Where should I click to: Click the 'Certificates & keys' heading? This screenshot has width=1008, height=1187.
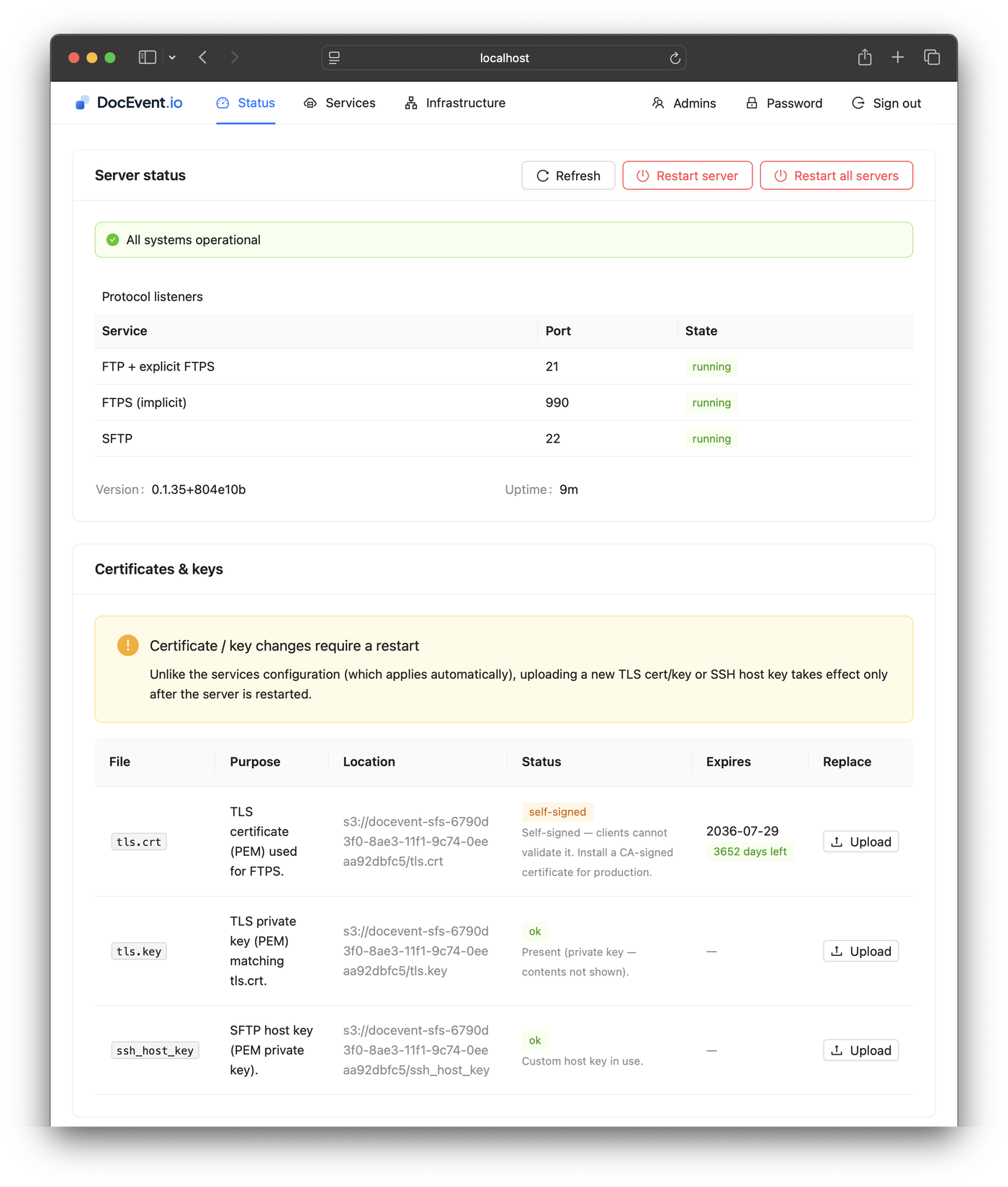pyautogui.click(x=159, y=569)
